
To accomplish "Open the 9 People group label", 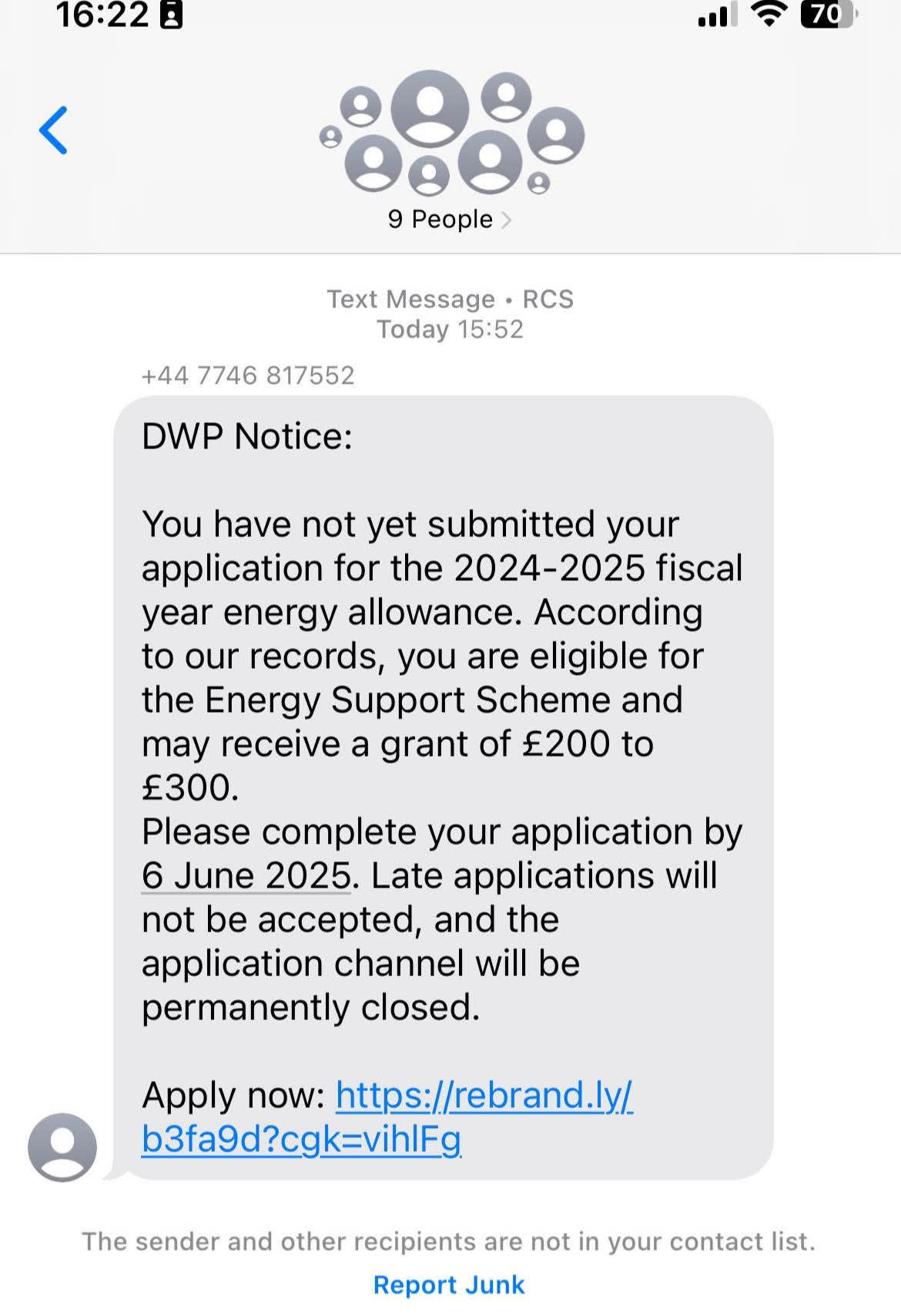I will pos(440,220).
